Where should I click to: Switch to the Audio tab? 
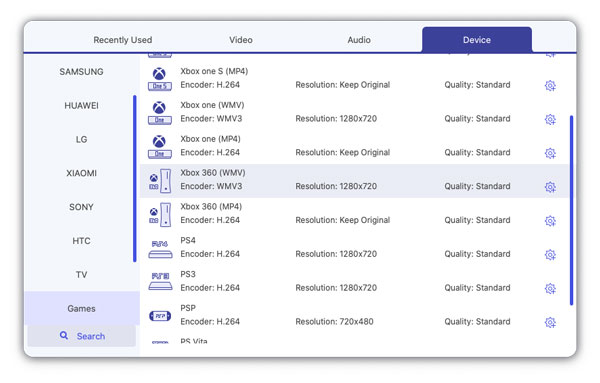pos(359,40)
